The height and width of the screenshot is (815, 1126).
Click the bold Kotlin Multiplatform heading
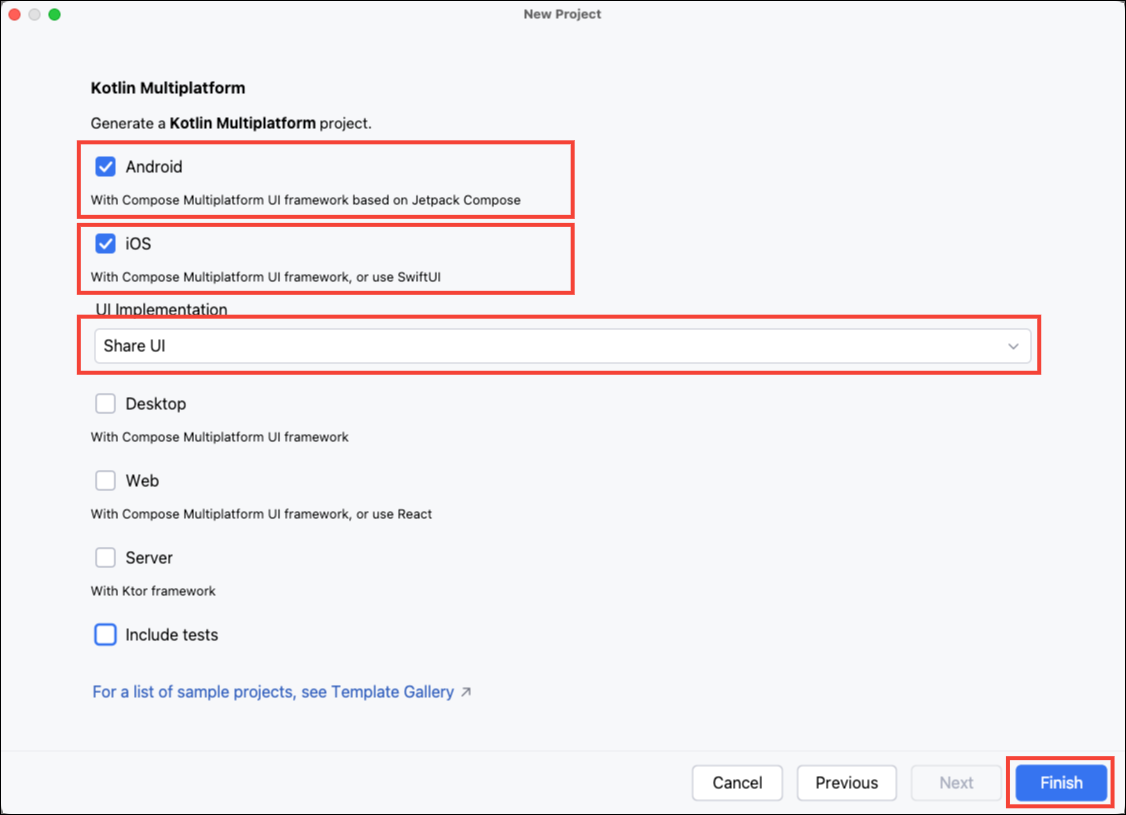pos(168,88)
